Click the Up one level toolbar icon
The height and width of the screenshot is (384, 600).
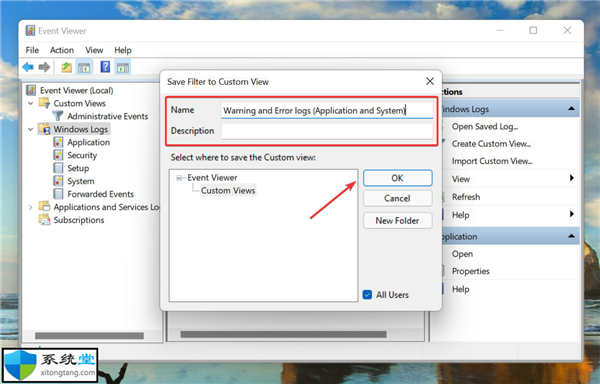coord(67,68)
